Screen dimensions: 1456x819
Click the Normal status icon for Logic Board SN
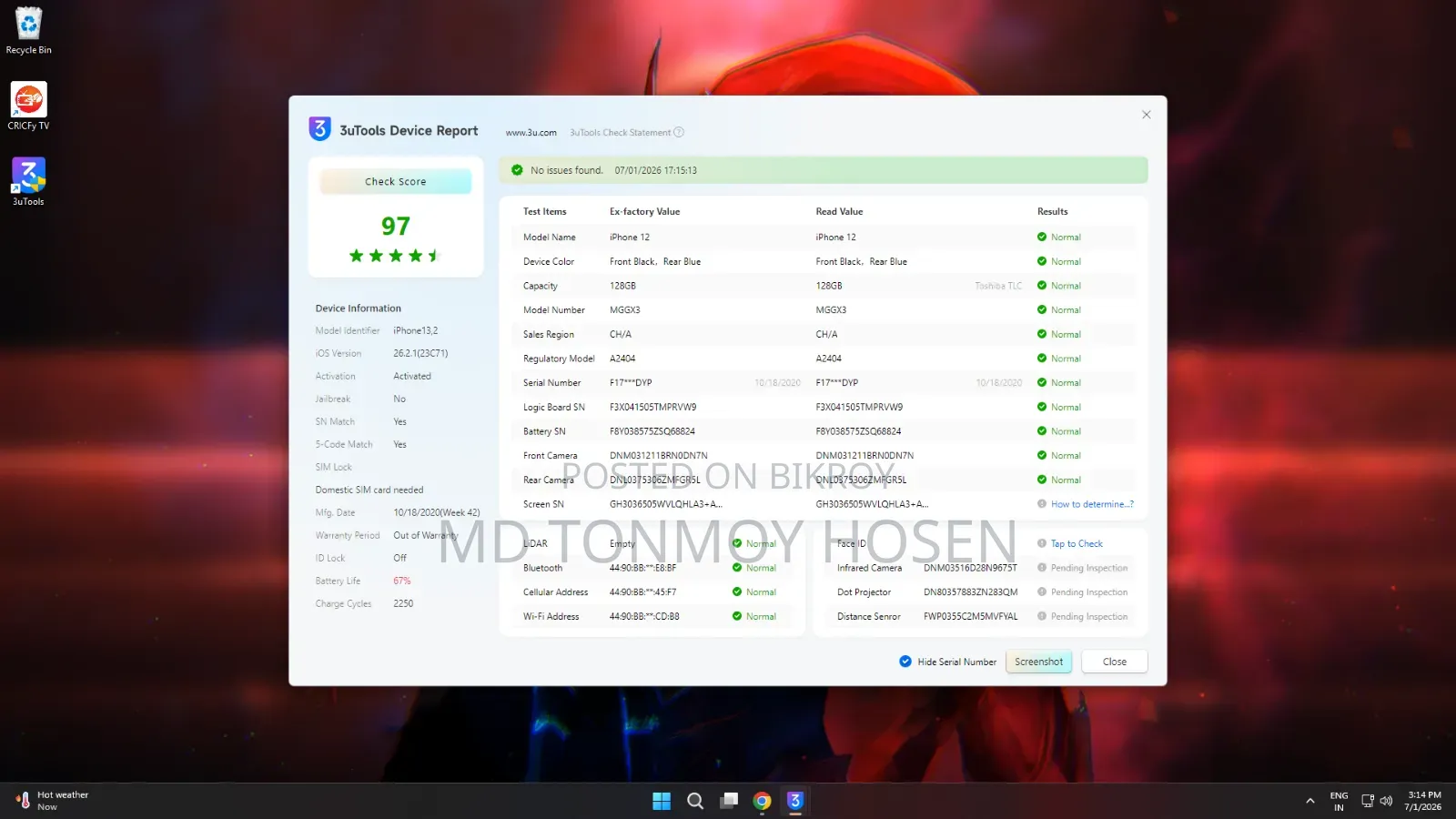pos(1042,408)
